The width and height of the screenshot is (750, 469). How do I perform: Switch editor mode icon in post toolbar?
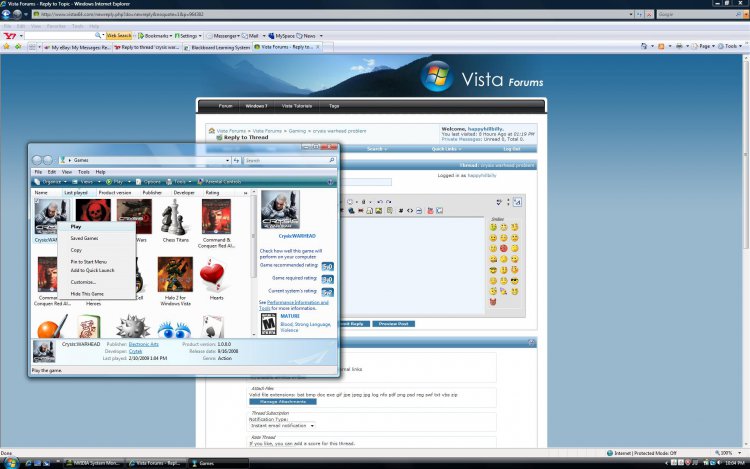(517, 202)
